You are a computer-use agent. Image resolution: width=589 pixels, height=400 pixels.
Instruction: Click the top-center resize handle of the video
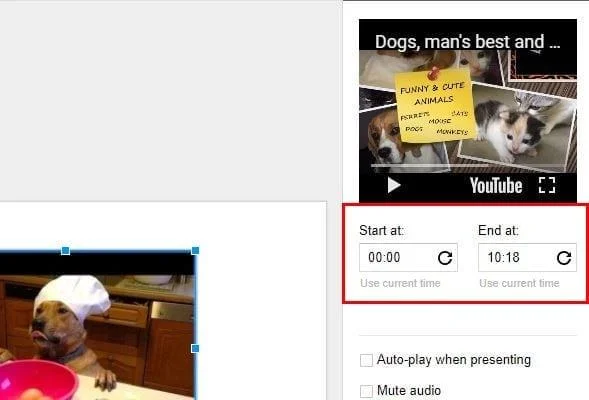pos(65,251)
